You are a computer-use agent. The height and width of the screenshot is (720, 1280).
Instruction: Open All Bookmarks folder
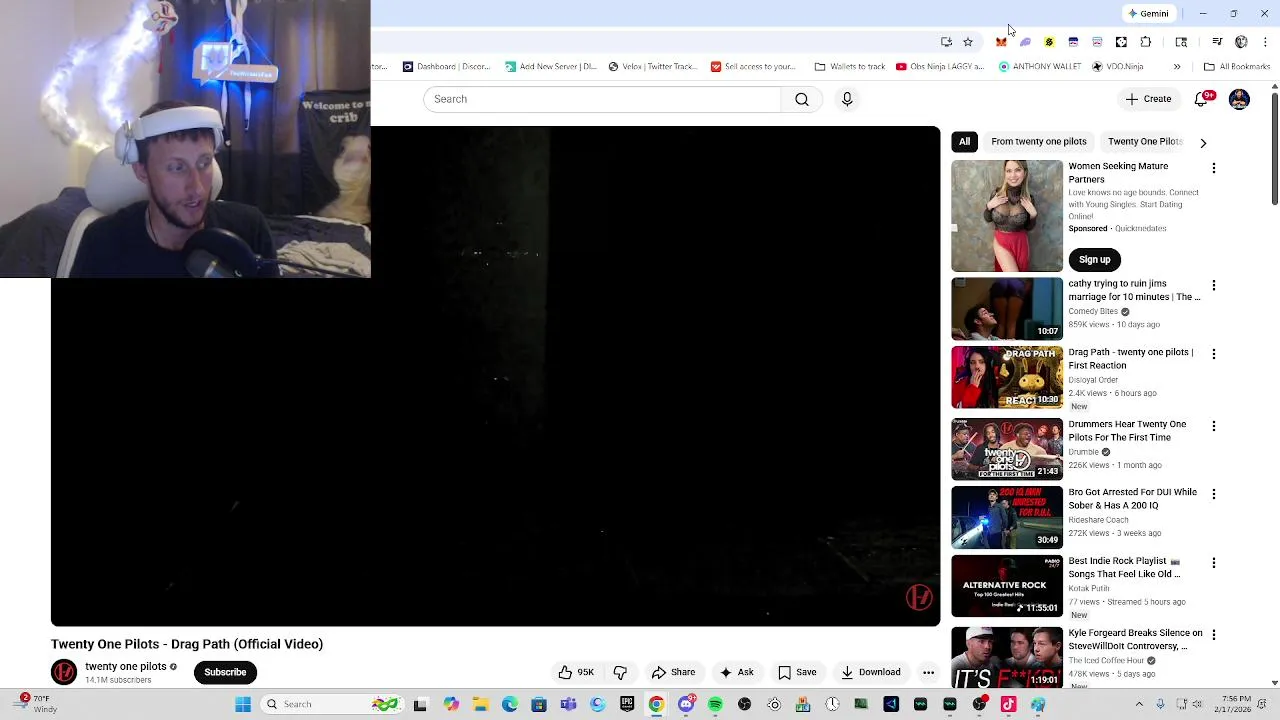click(x=1237, y=67)
